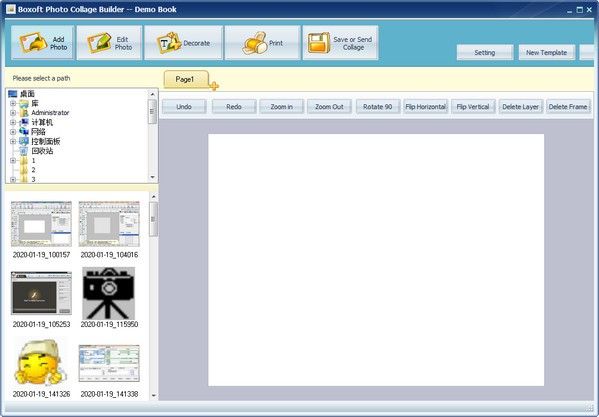
Task: Click the blank collage canvas
Action: pos(376,260)
